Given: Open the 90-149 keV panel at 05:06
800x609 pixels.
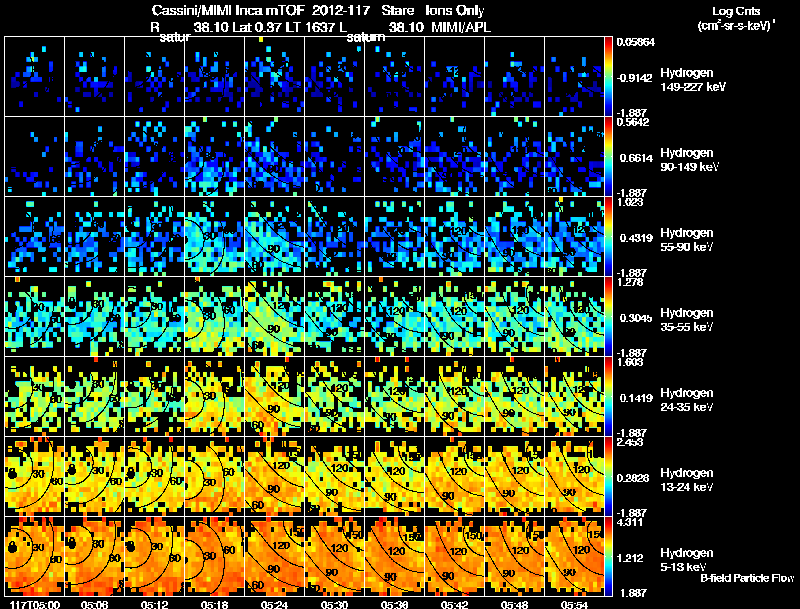Looking at the screenshot, I should click(x=95, y=157).
